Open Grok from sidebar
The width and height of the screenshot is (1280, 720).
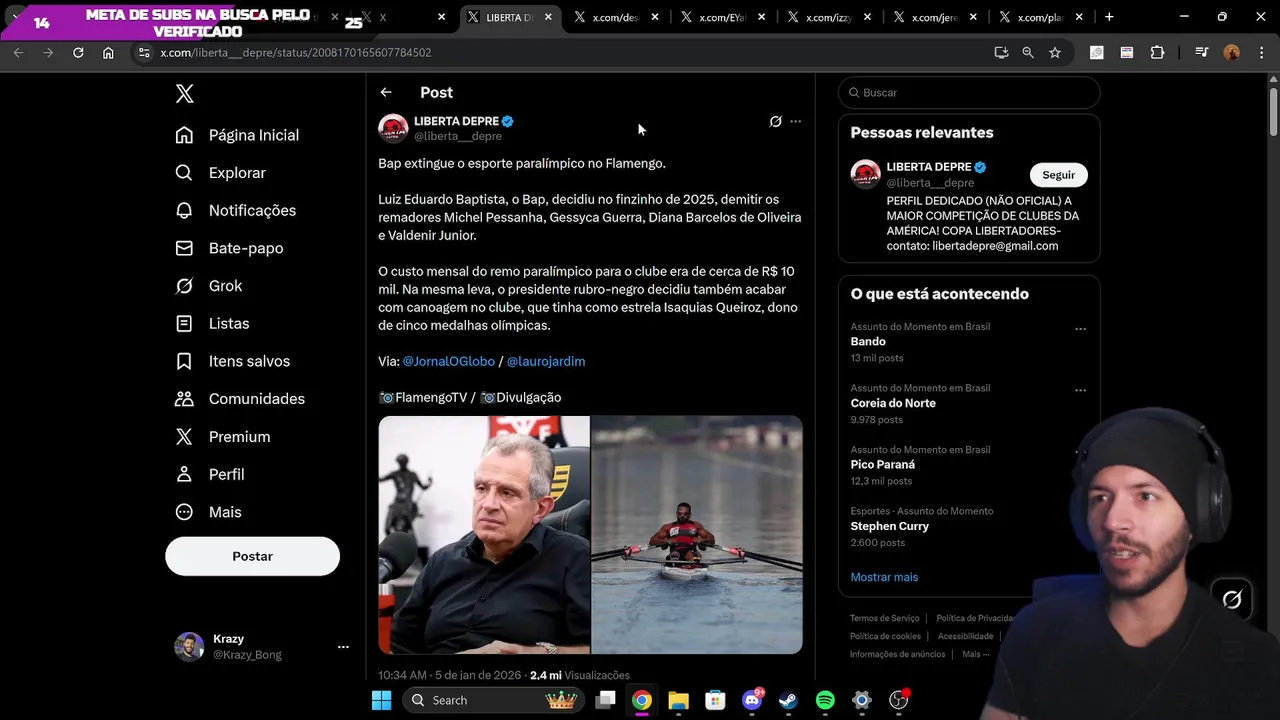pos(208,286)
